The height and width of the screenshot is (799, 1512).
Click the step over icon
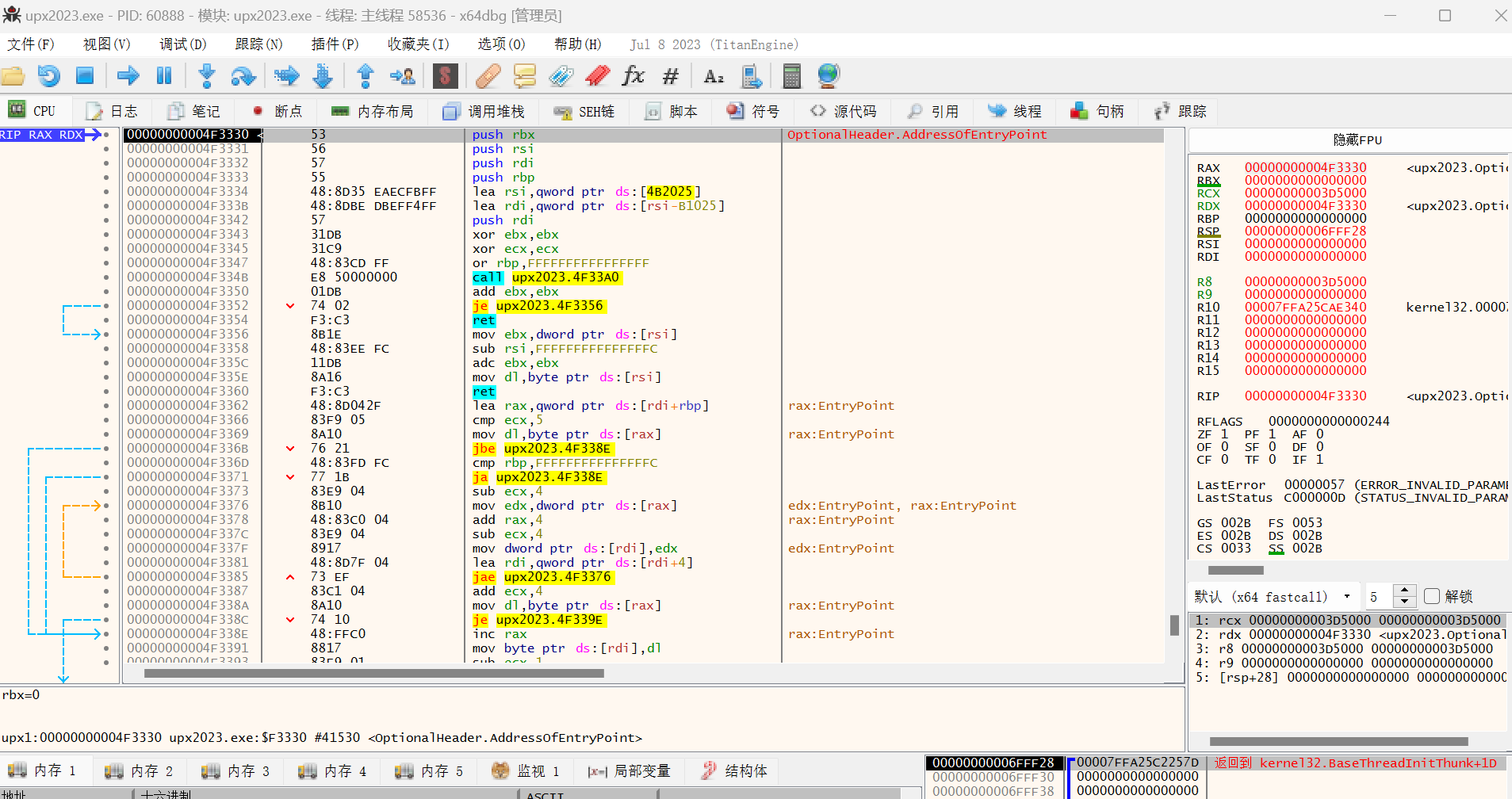point(243,76)
